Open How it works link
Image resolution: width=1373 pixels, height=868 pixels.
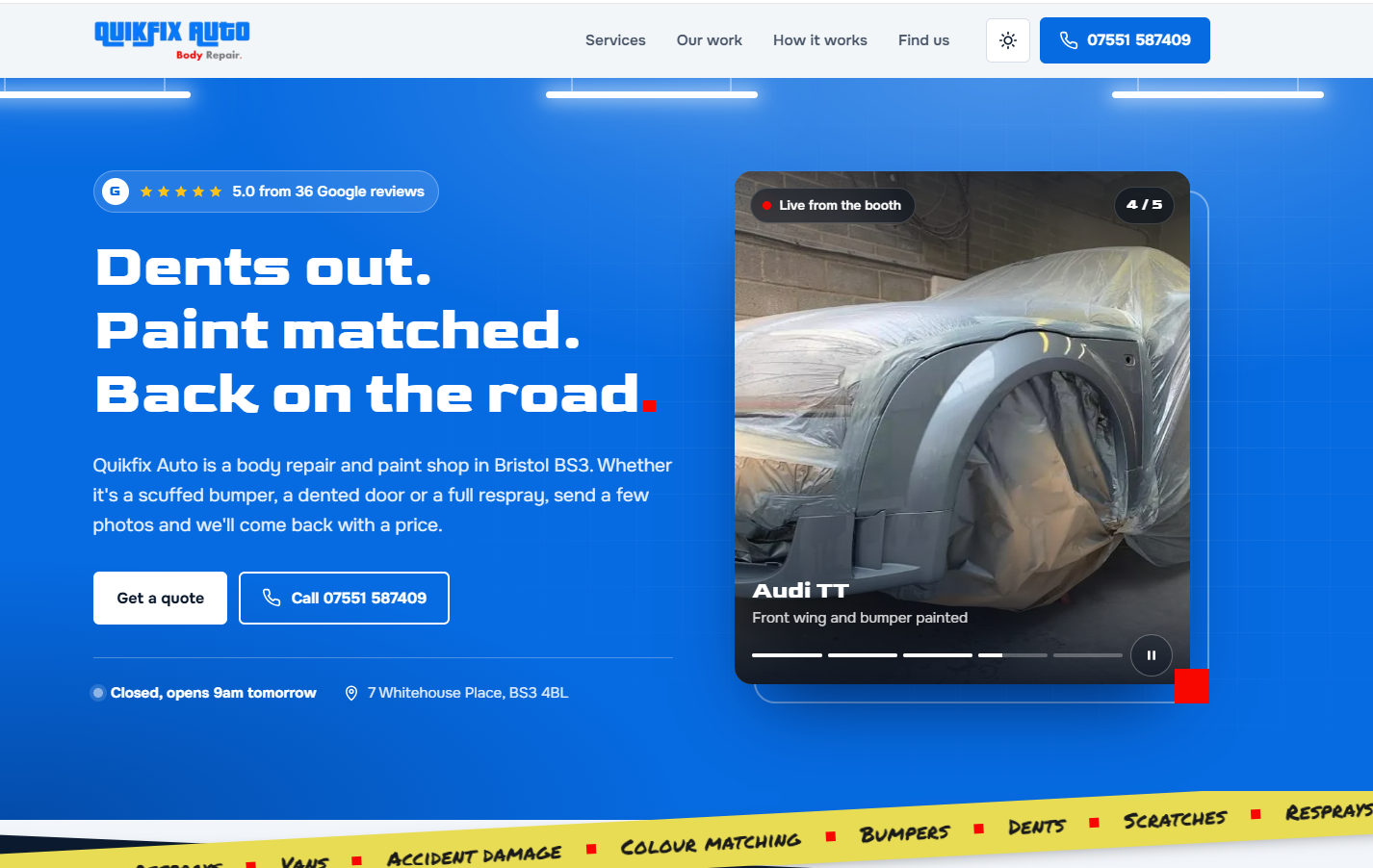pos(820,40)
